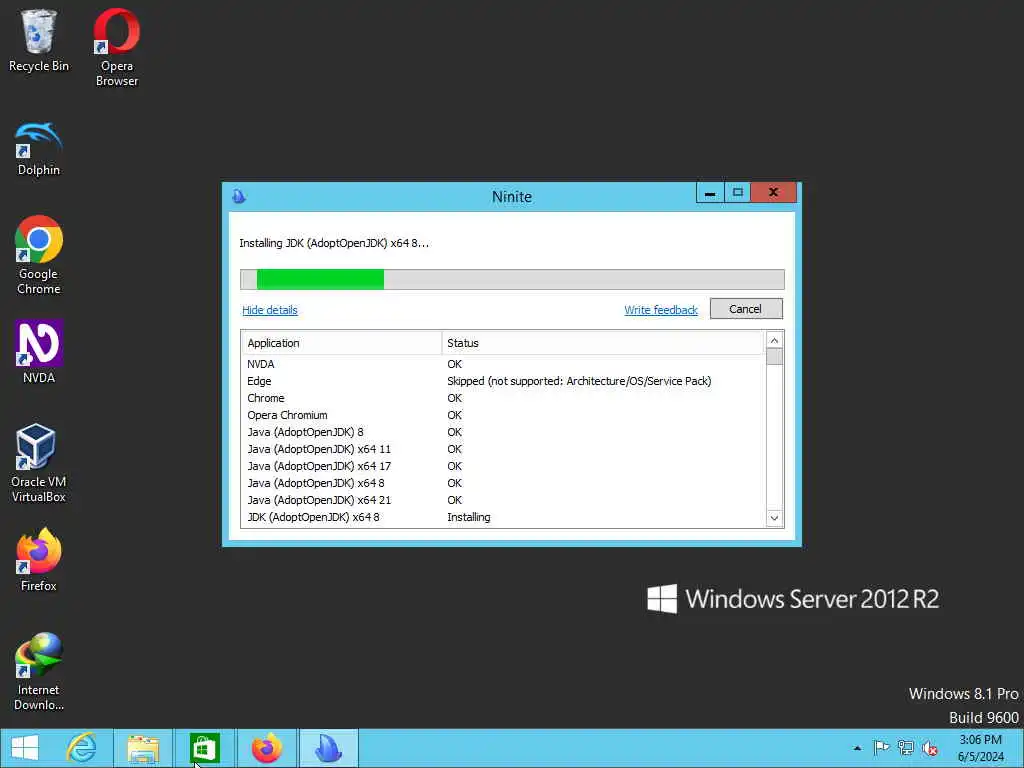This screenshot has width=1024, height=768.
Task: Select the Google Chrome desktop shortcut
Action: pyautogui.click(x=39, y=255)
